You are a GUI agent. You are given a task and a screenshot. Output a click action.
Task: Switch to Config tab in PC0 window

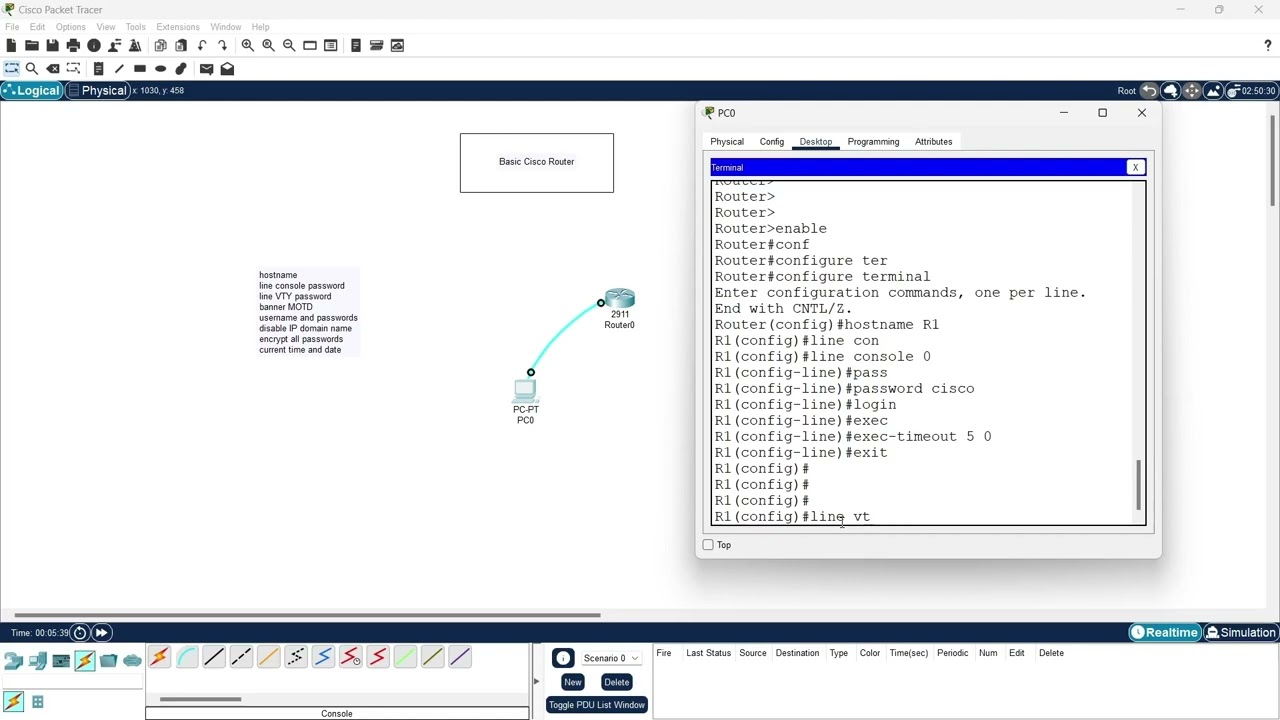pyautogui.click(x=772, y=142)
